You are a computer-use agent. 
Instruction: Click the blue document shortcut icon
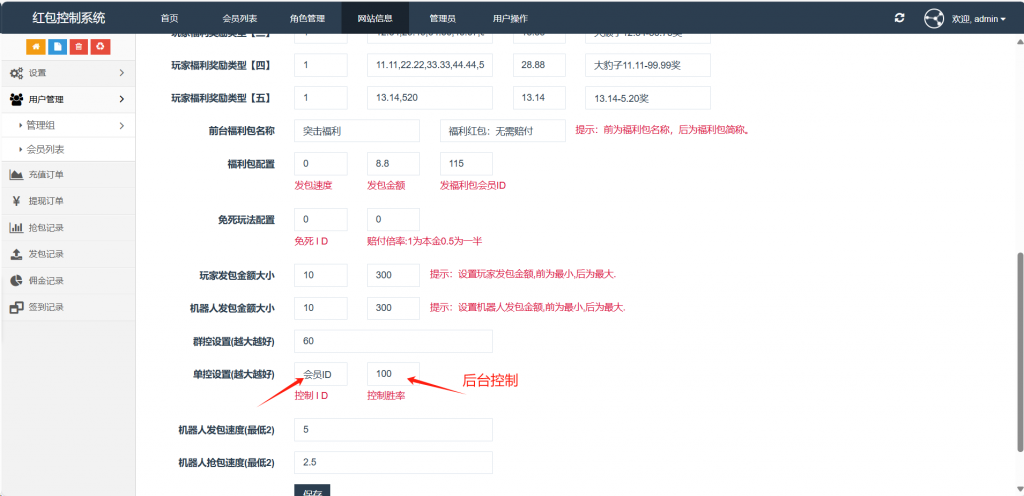pyautogui.click(x=57, y=47)
